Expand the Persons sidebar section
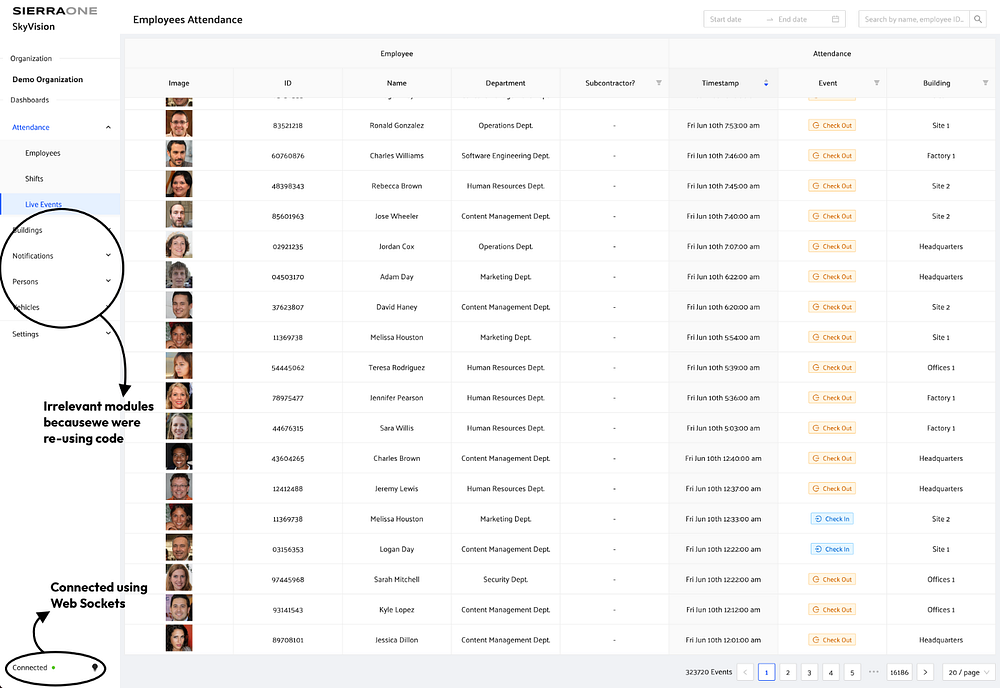 108,282
